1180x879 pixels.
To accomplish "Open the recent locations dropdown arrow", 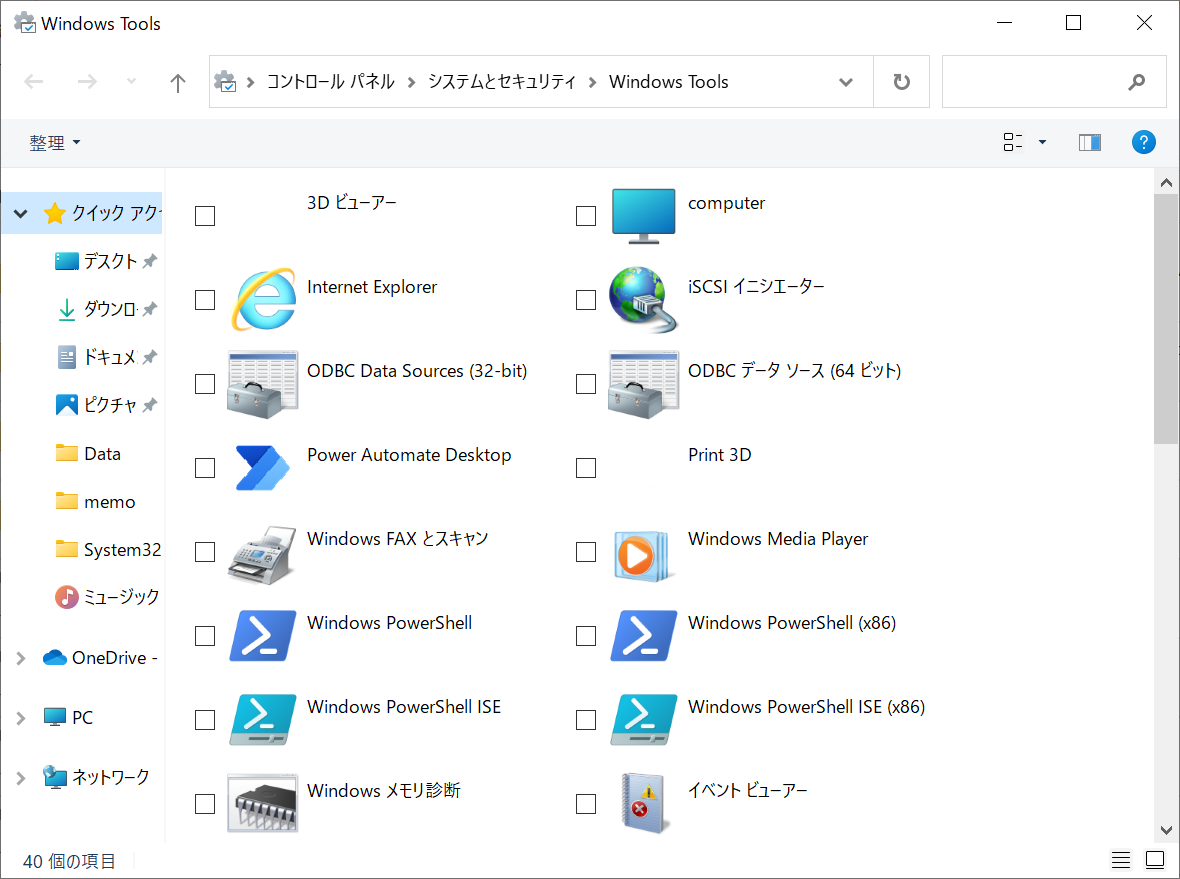I will click(132, 81).
